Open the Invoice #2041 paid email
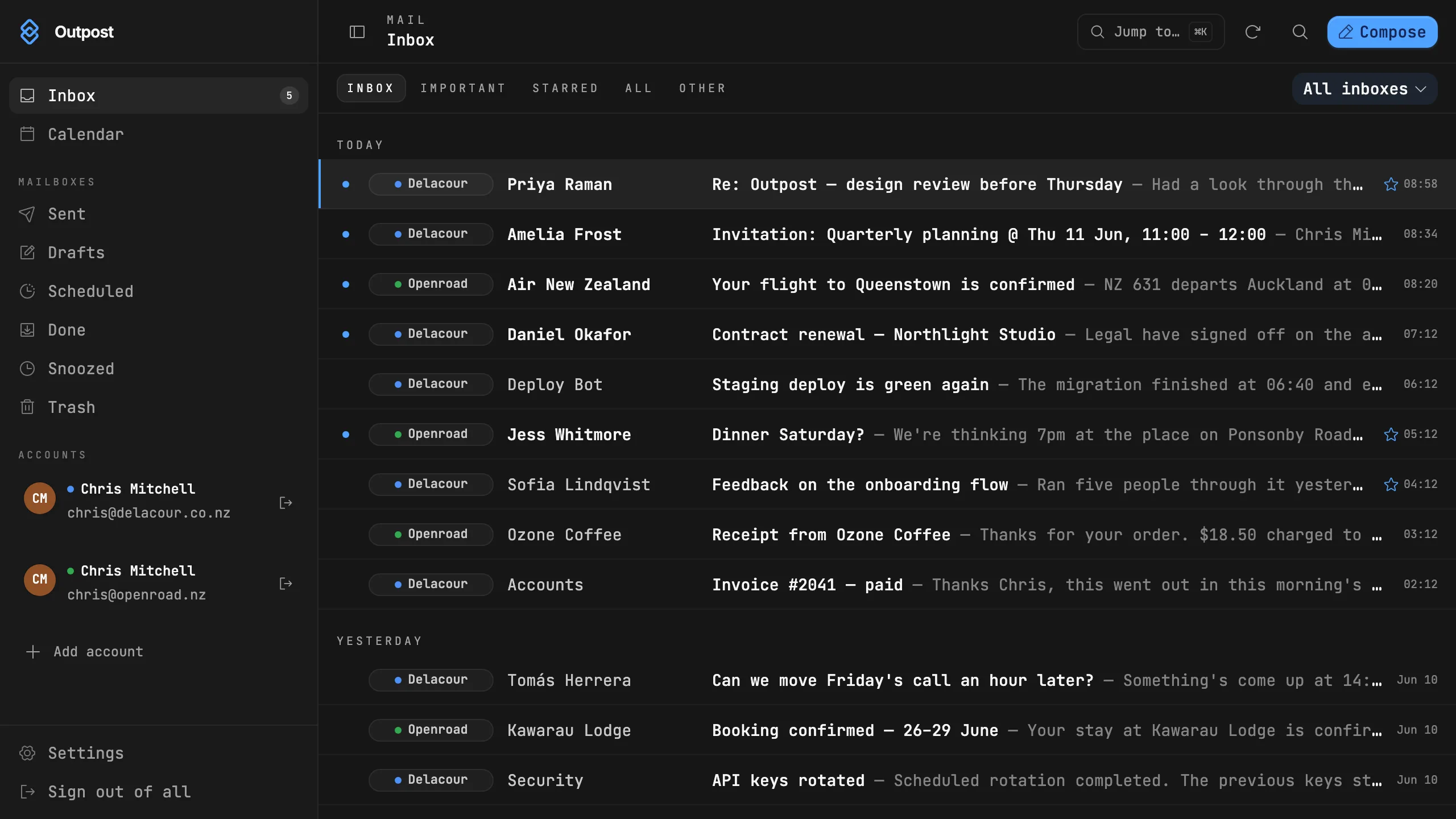 (x=887, y=585)
